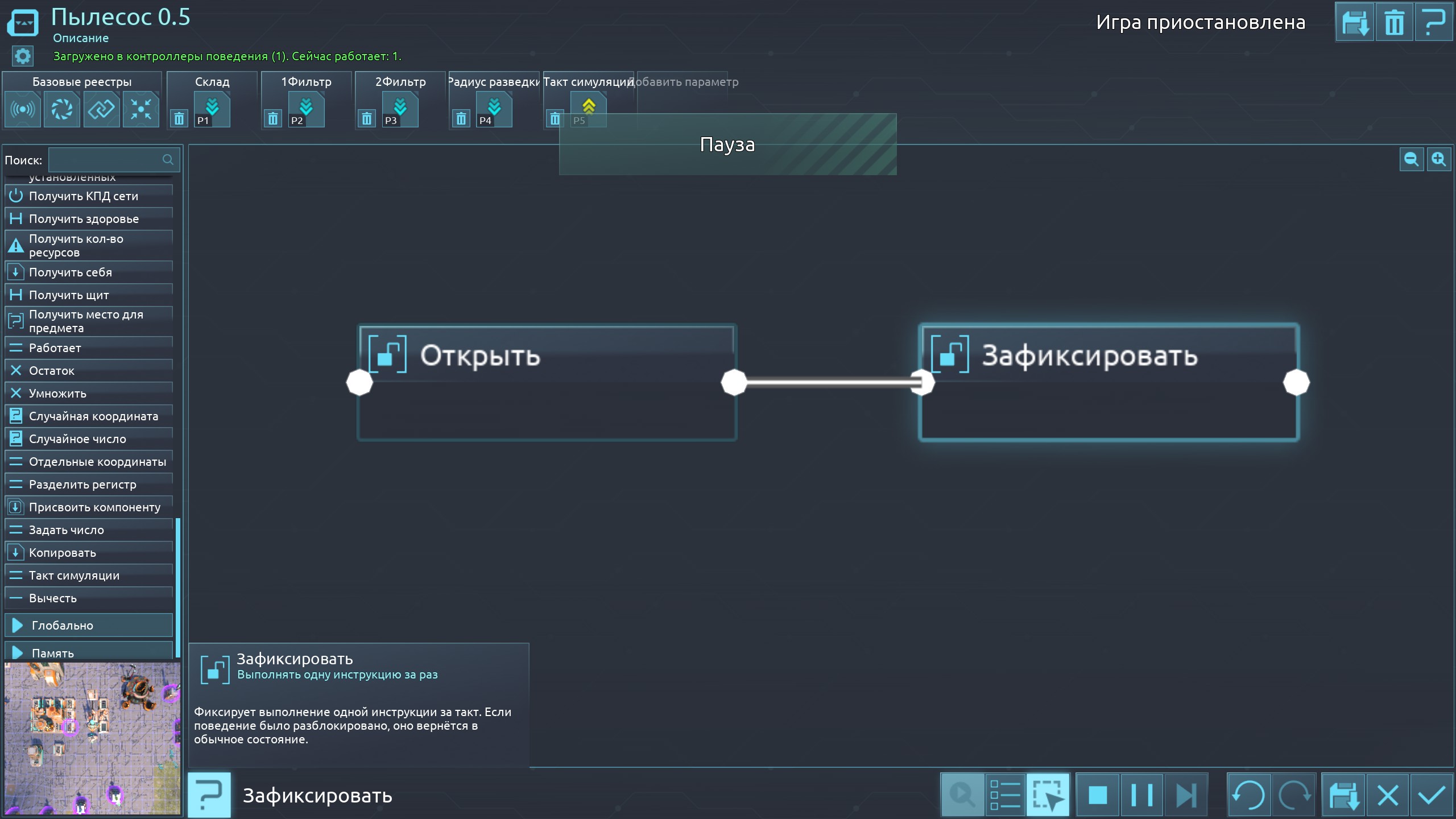Image resolution: width=1456 pixels, height=819 pixels.
Task: Click the help question-mark icon at top right
Action: pos(1433,23)
